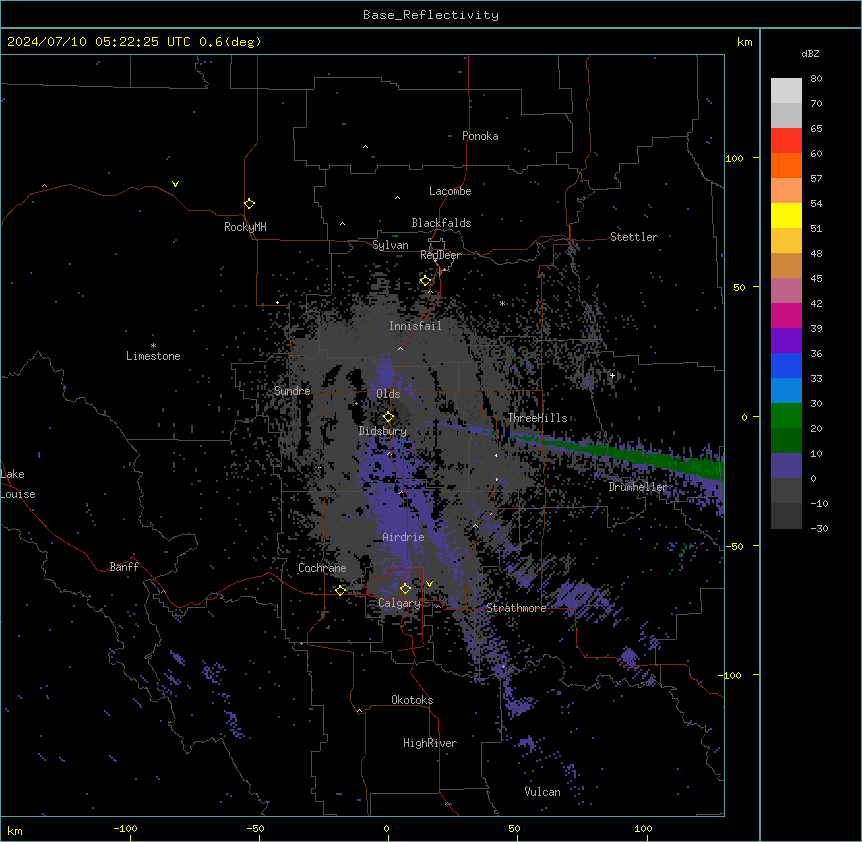Click the yellow V marker northeast of Calgary
Image resolution: width=862 pixels, height=842 pixels.
pyautogui.click(x=429, y=584)
